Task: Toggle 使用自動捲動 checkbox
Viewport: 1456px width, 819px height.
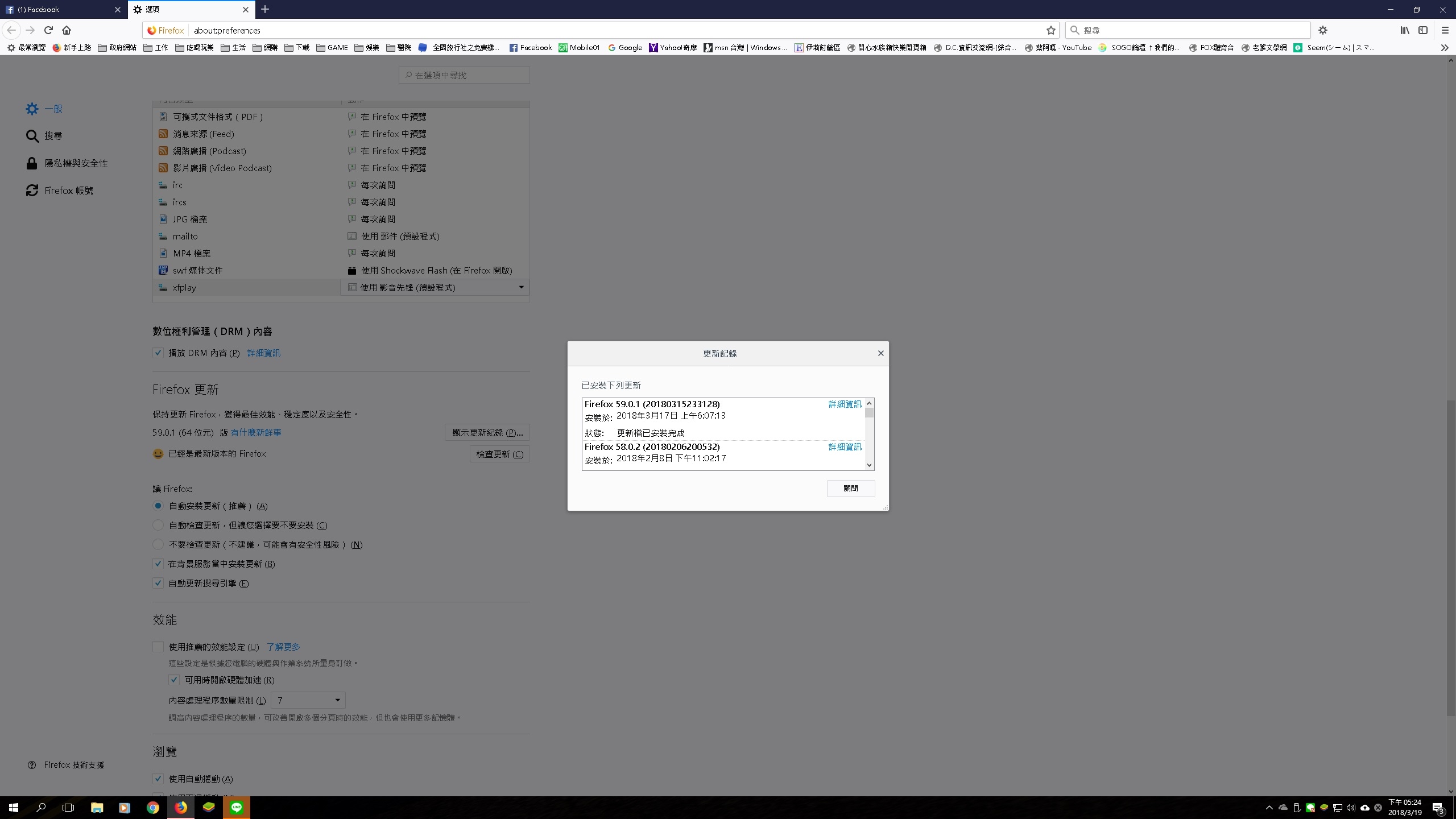Action: tap(158, 779)
